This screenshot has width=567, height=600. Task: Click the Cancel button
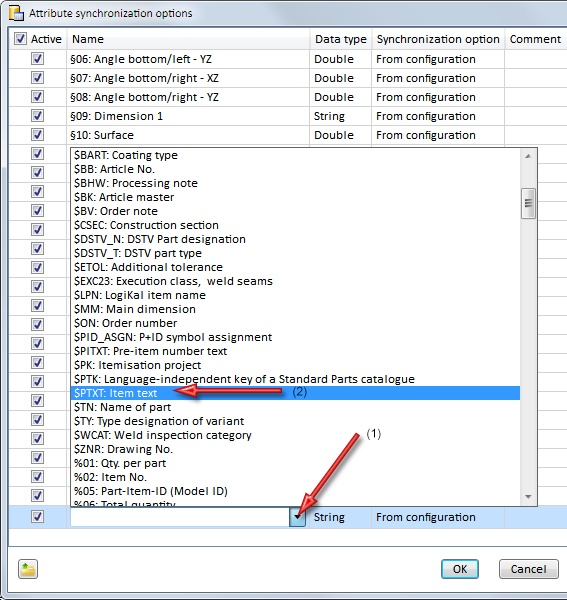pyautogui.click(x=529, y=569)
